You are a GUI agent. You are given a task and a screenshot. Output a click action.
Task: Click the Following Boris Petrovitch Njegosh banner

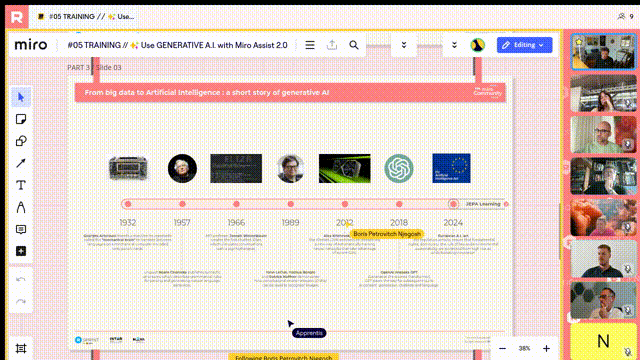(283, 357)
